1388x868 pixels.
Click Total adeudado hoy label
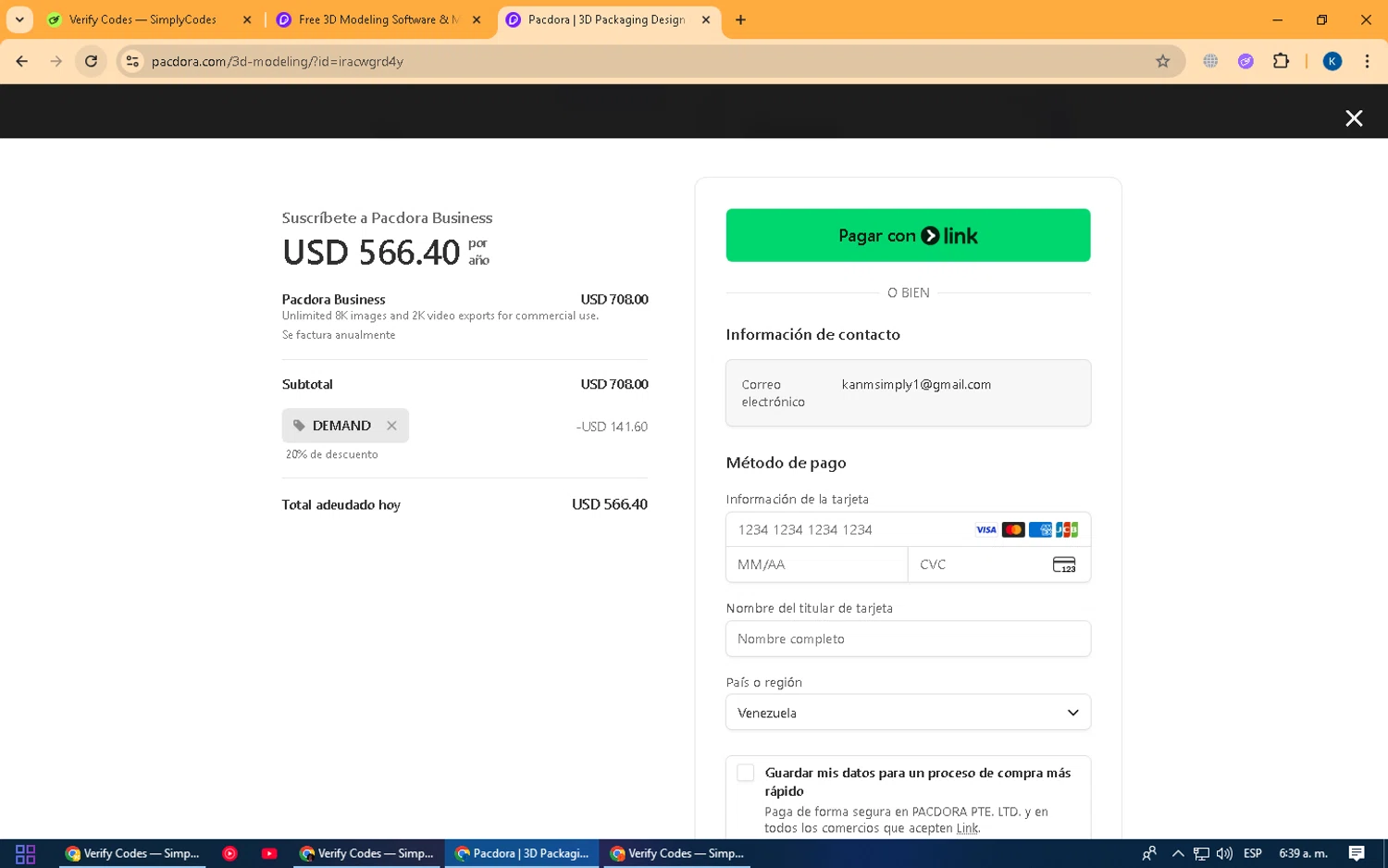341,505
